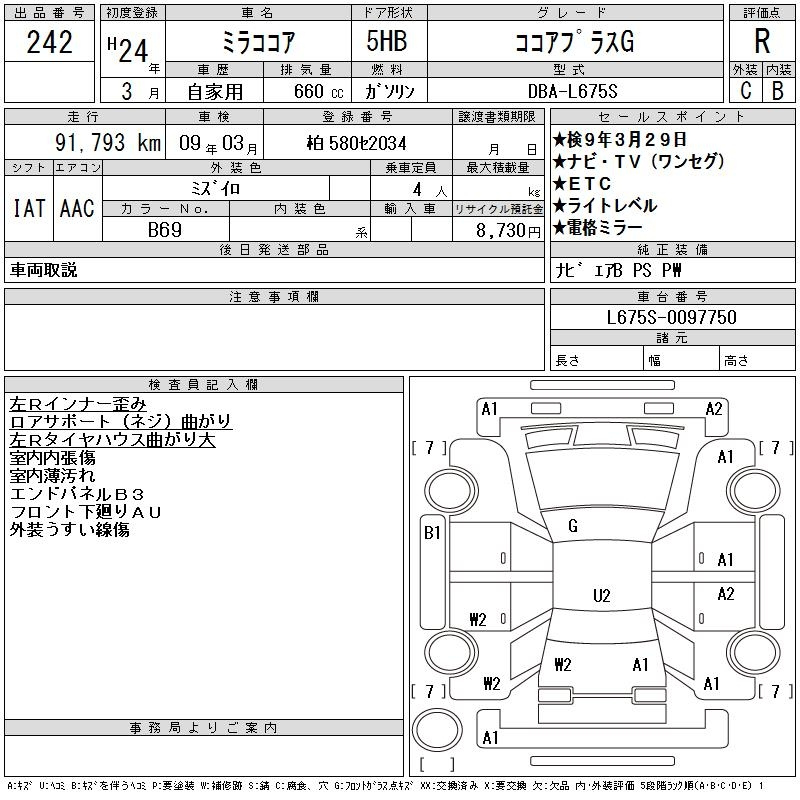Click genuine equipment ナビ エアB PS PW

tap(618, 270)
